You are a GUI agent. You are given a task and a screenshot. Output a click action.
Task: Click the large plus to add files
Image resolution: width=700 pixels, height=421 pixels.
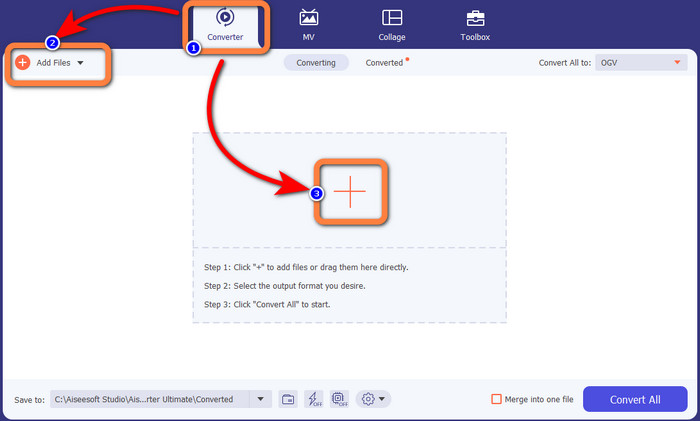coord(350,191)
